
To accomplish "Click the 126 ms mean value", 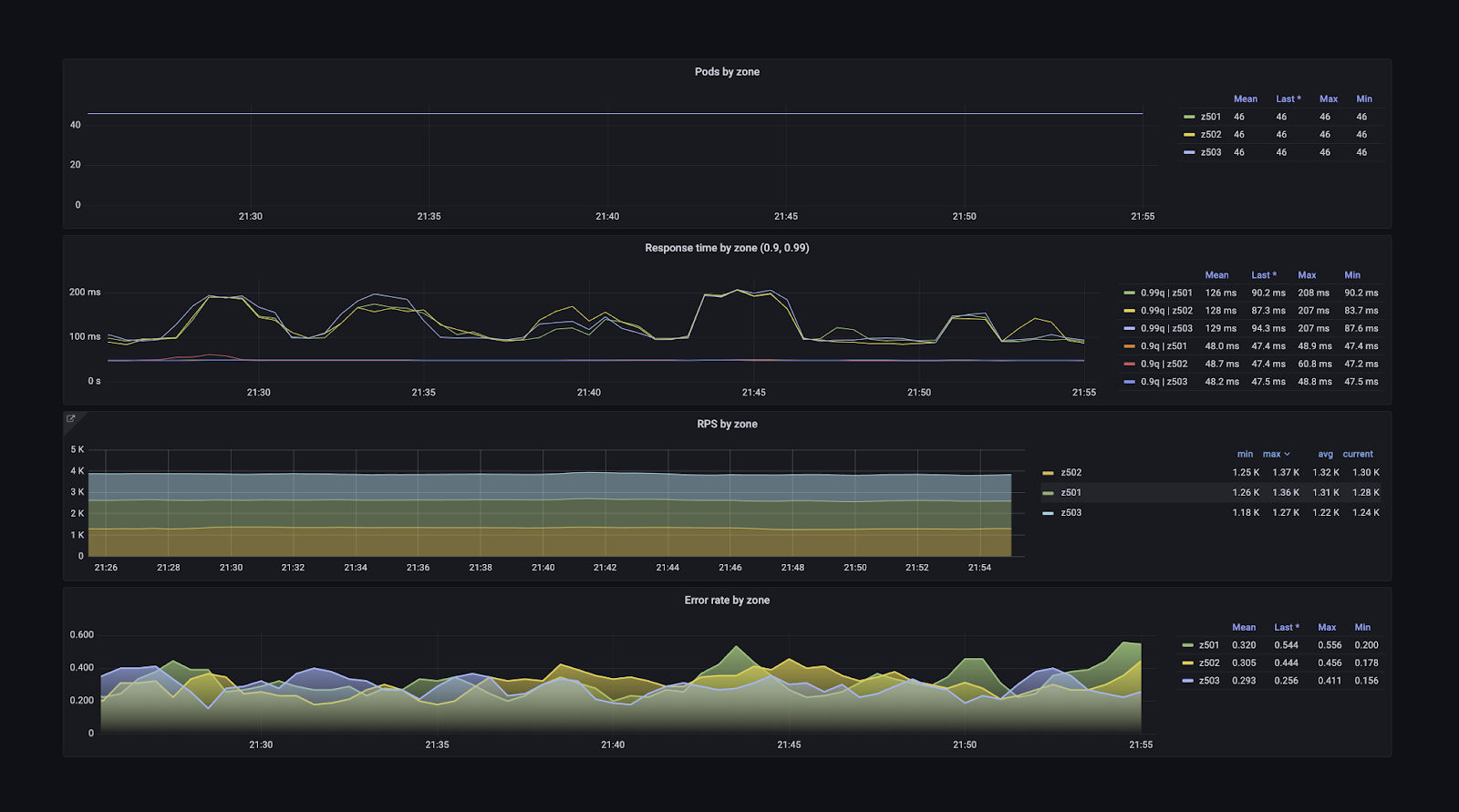I will pyautogui.click(x=1220, y=293).
